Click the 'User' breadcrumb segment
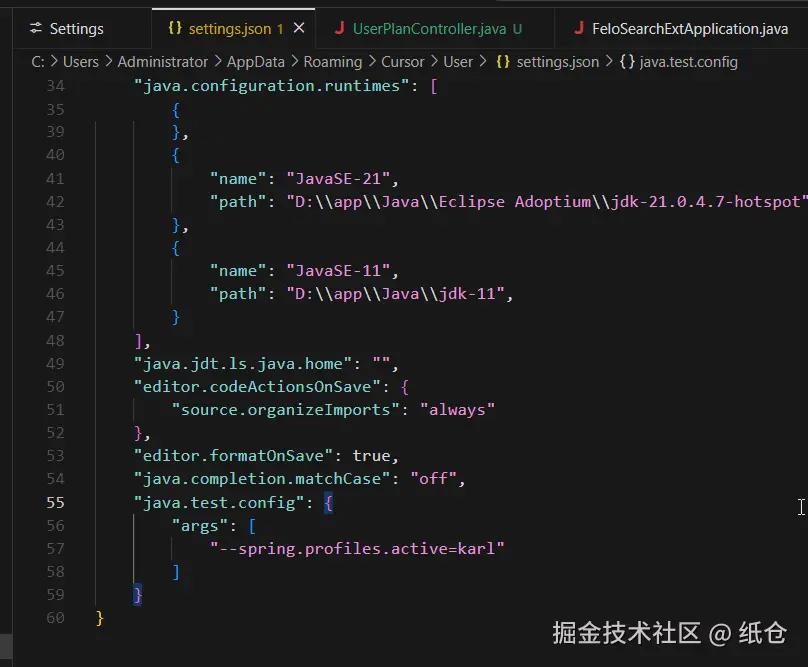Viewport: 808px width, 667px height. (458, 62)
